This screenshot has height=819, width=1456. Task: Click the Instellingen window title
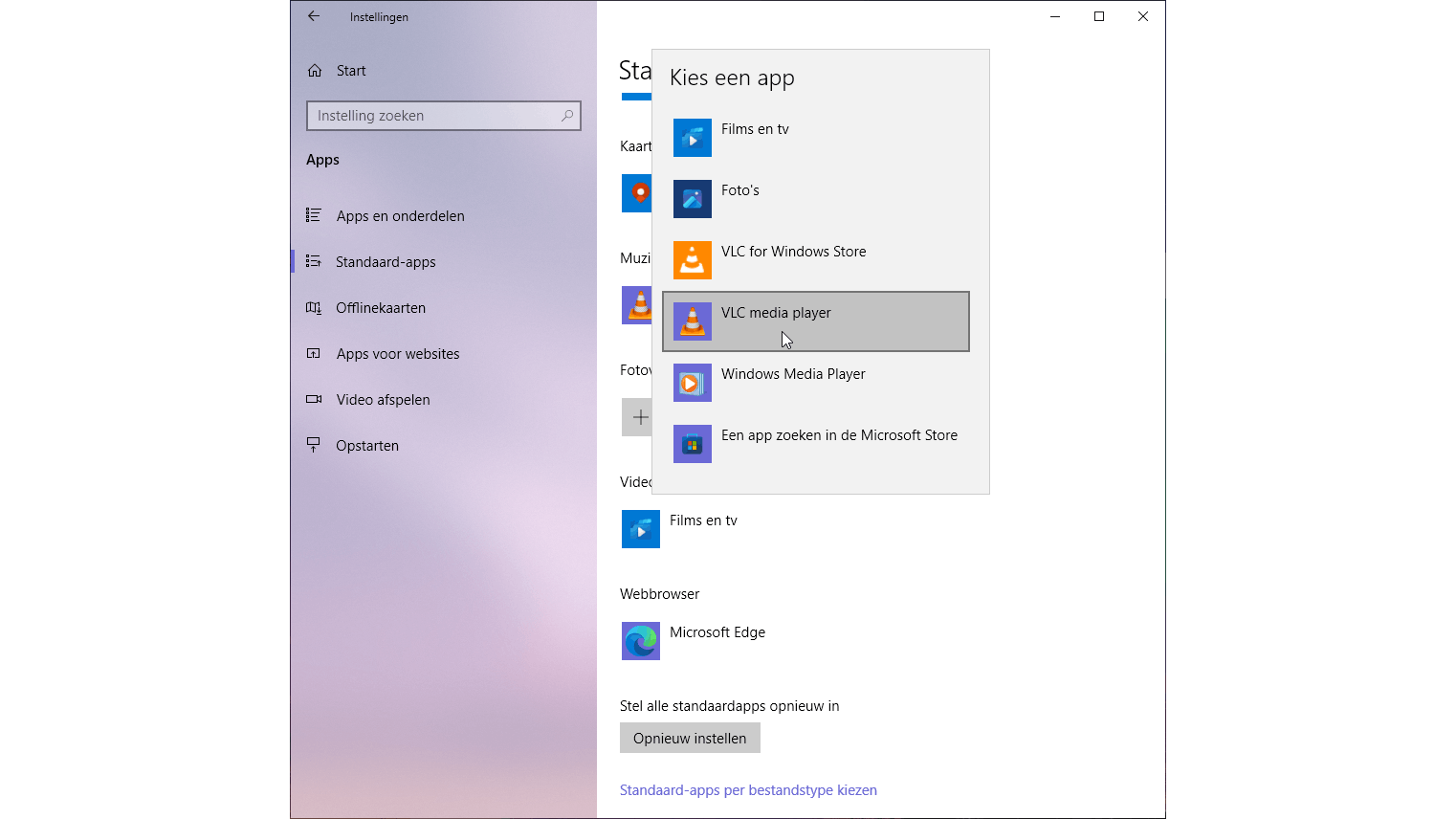point(379,17)
